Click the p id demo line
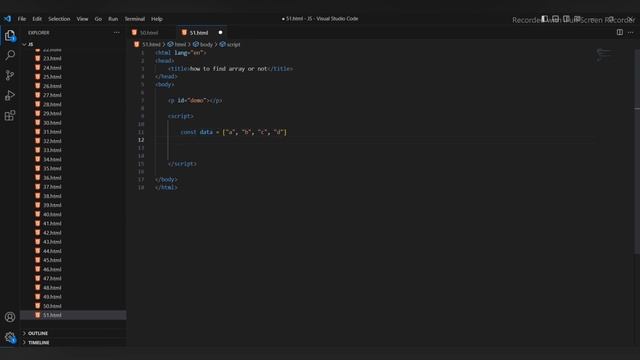 (x=195, y=100)
